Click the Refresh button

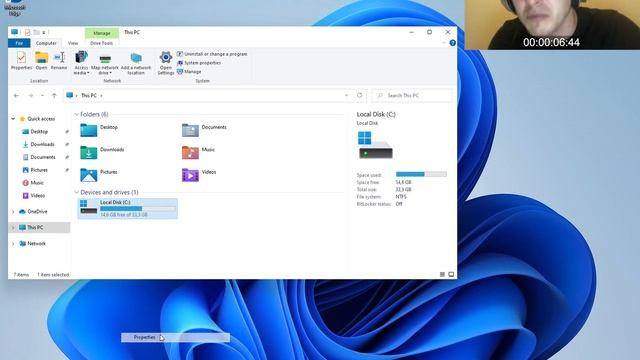click(x=359, y=96)
